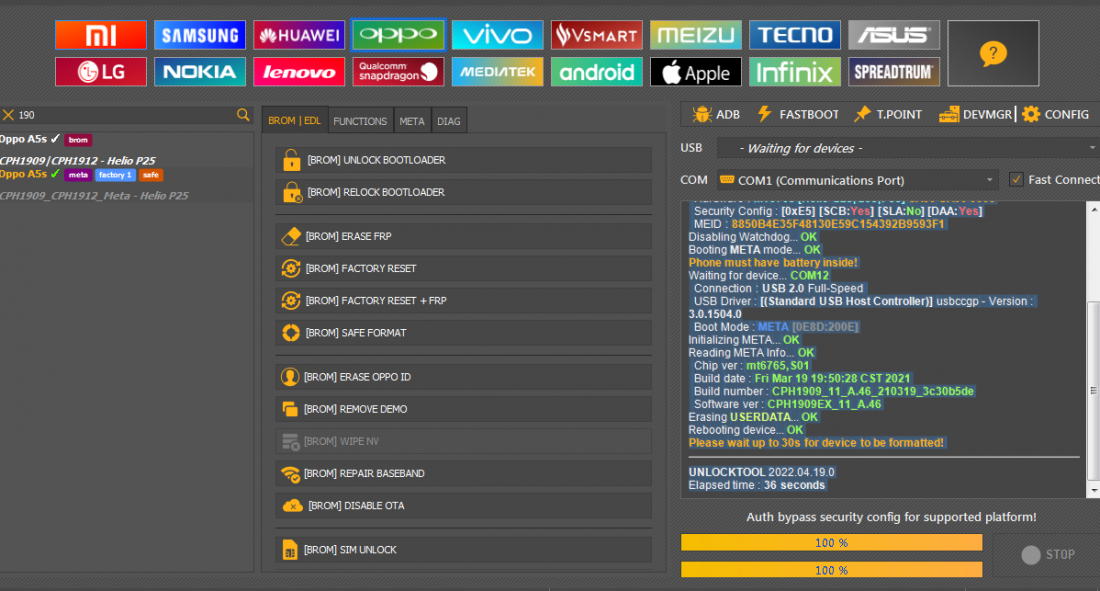1100x591 pixels.
Task: Switch to the DIAG tab
Action: 448,121
